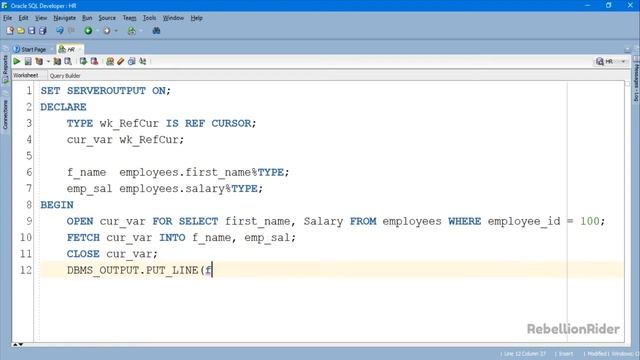Open the Edit menu
Image resolution: width=640 pixels, height=360 pixels.
coord(23,18)
